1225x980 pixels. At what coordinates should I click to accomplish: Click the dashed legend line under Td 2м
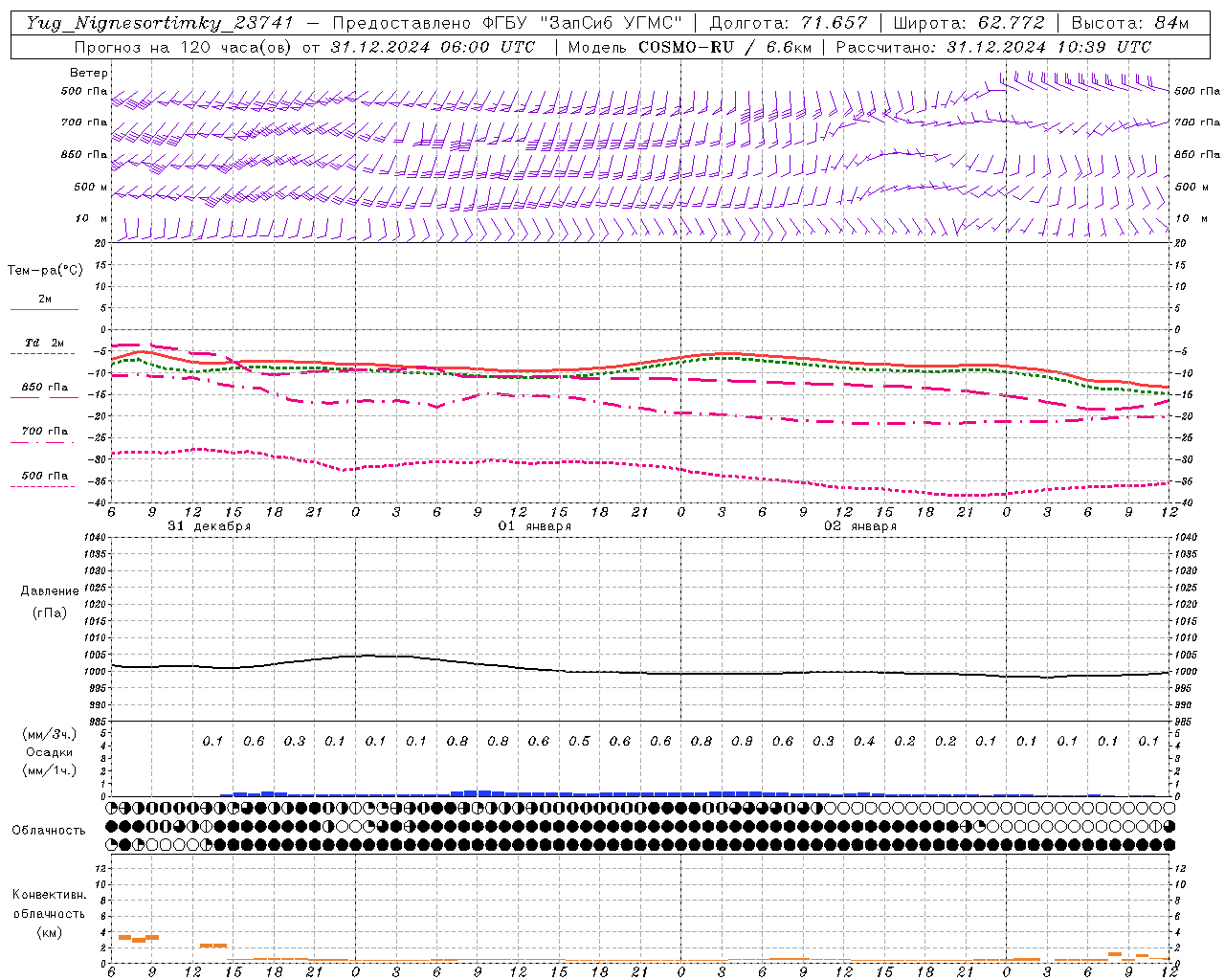44,353
